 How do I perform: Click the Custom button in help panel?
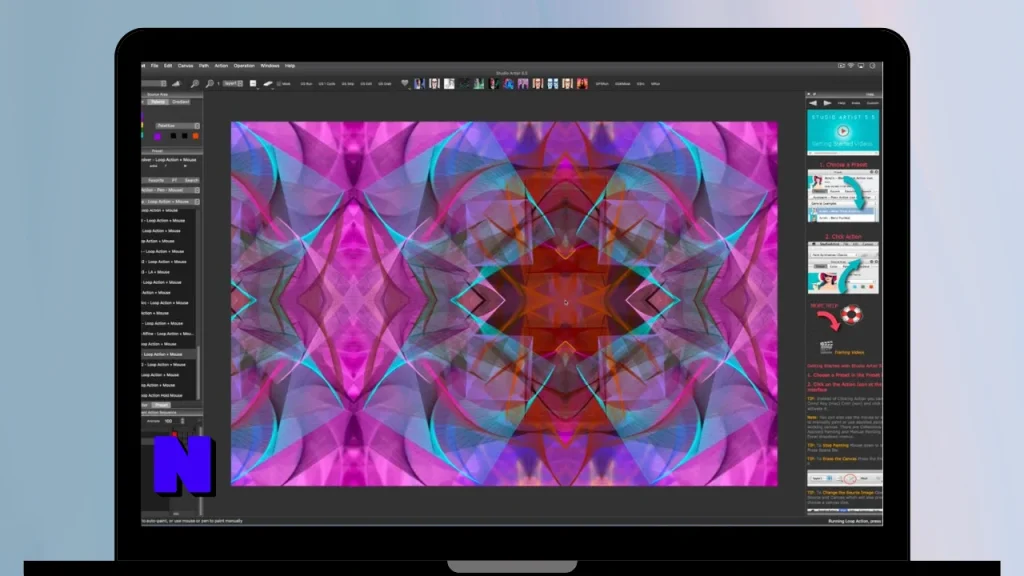tap(872, 103)
